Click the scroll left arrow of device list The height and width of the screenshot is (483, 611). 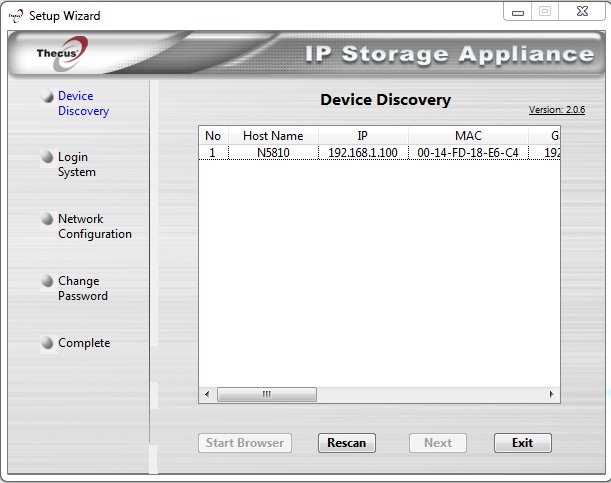point(207,395)
